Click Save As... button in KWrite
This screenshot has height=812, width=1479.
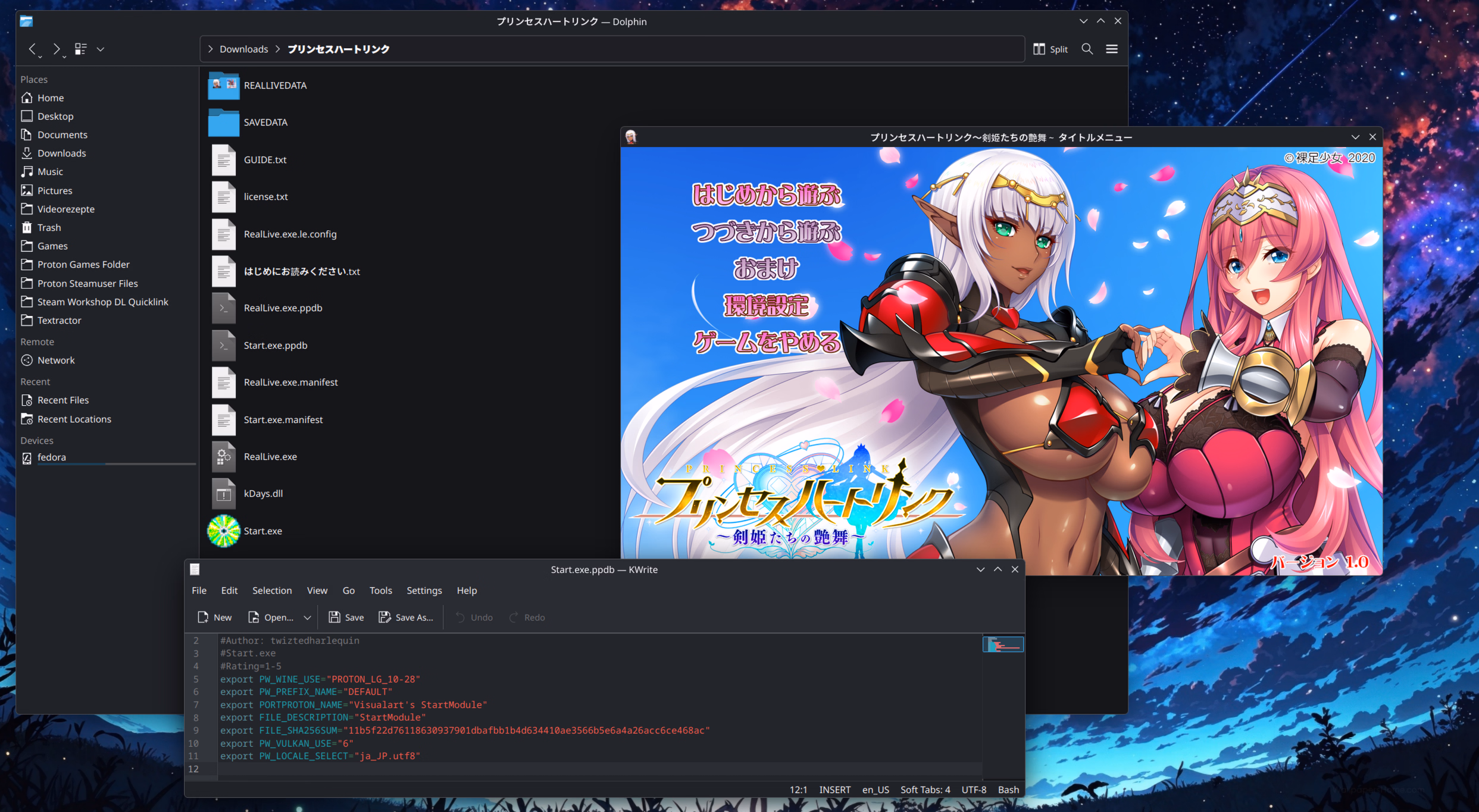pyautogui.click(x=406, y=617)
